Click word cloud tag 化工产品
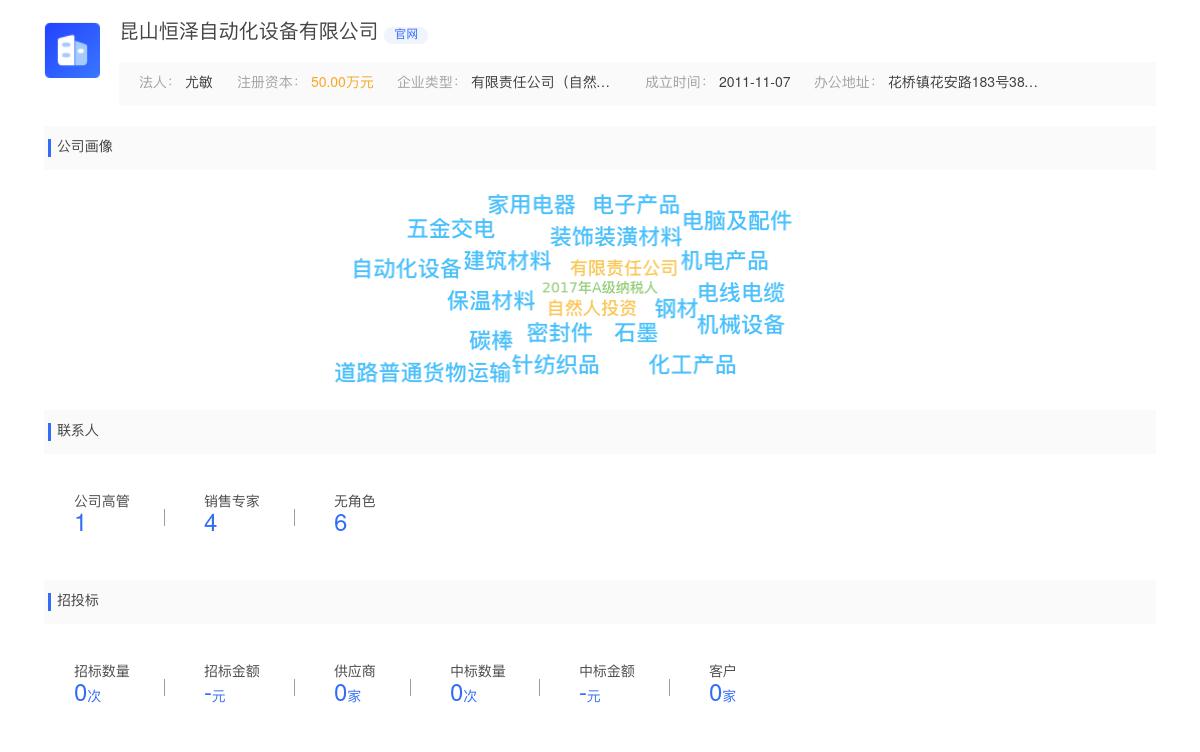1200x752 pixels. (x=692, y=365)
